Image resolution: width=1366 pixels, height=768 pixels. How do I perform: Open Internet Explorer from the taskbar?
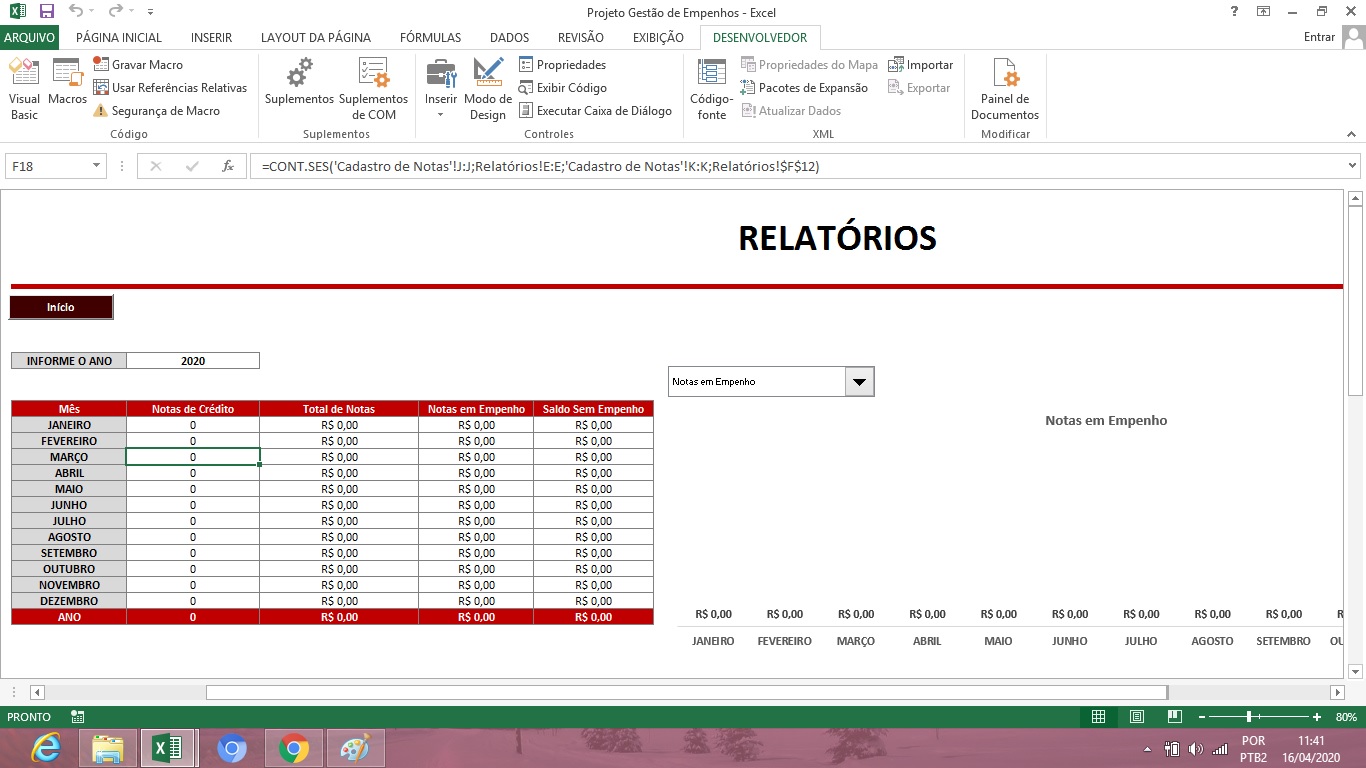coord(45,748)
